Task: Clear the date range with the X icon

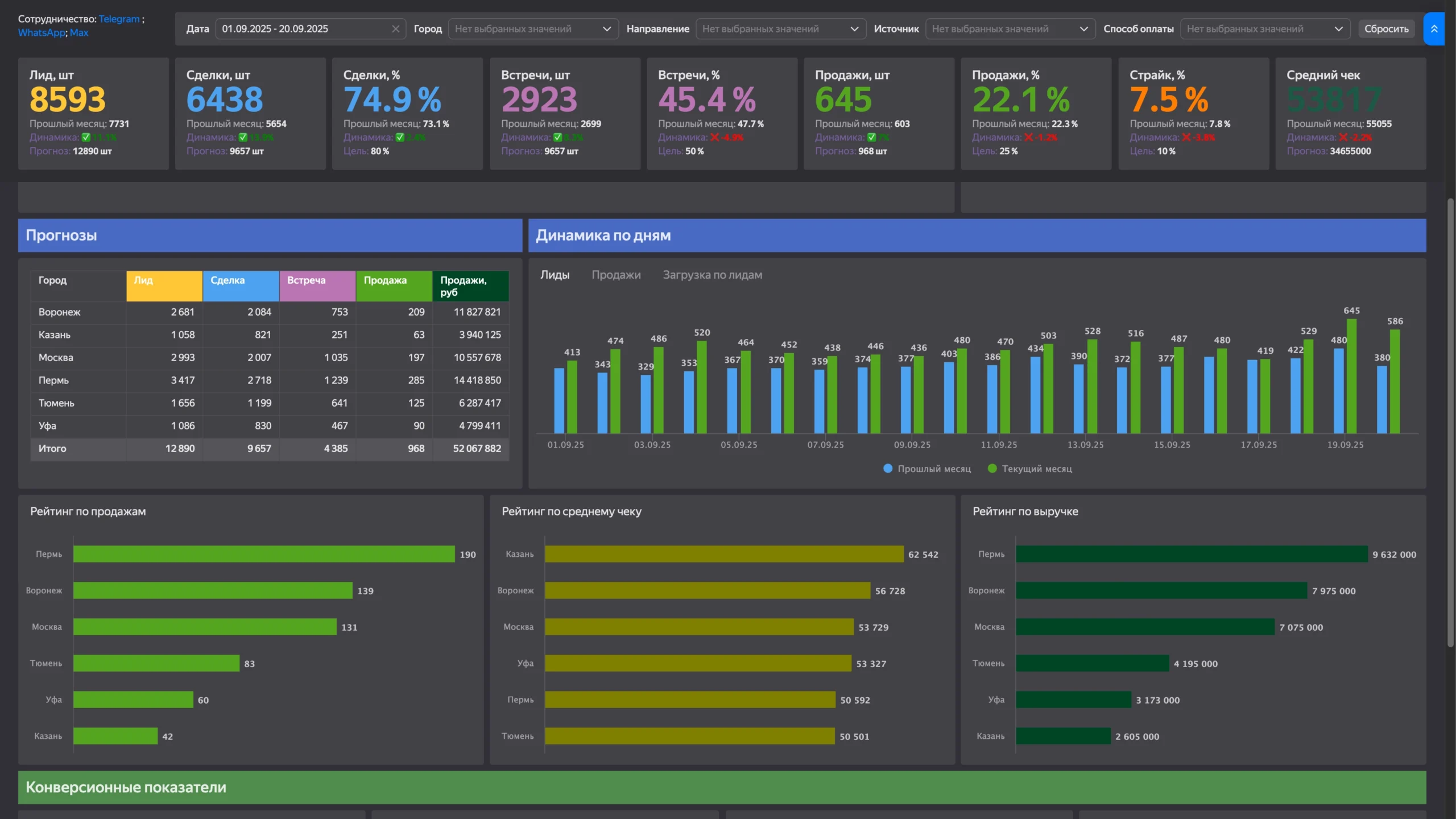Action: pyautogui.click(x=395, y=29)
